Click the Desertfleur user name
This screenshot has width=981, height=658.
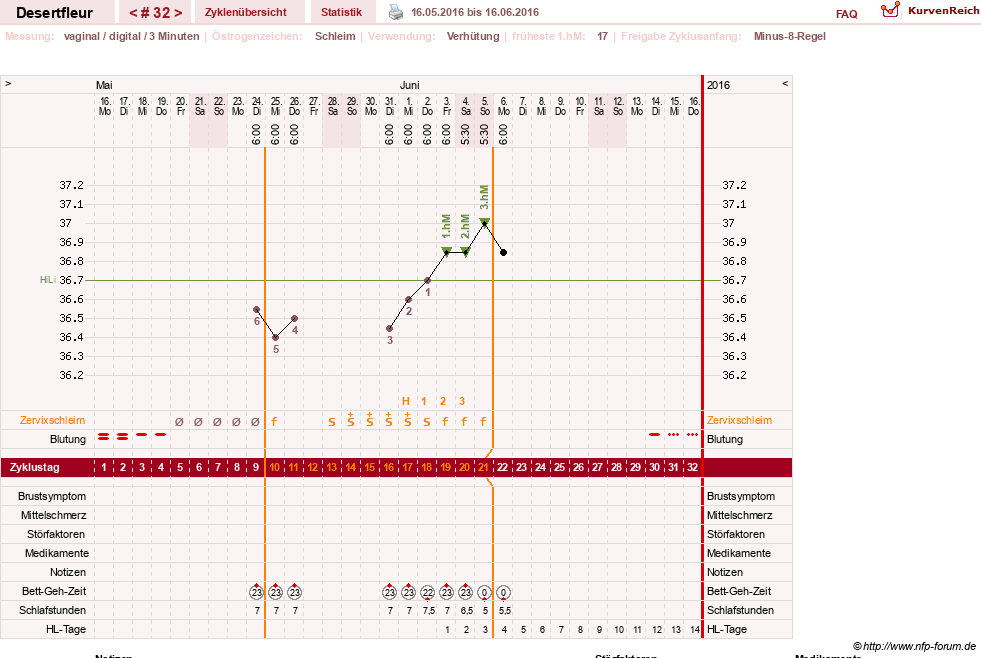(x=54, y=13)
